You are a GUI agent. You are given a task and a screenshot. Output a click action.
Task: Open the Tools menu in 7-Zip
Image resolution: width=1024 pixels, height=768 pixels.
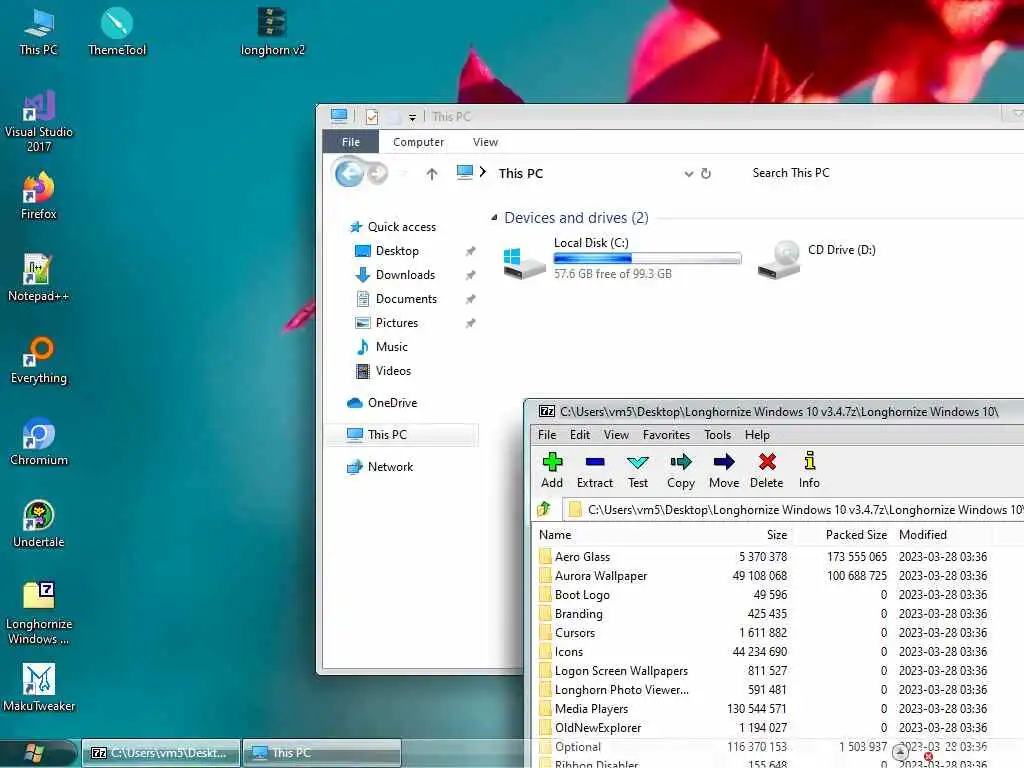point(717,435)
